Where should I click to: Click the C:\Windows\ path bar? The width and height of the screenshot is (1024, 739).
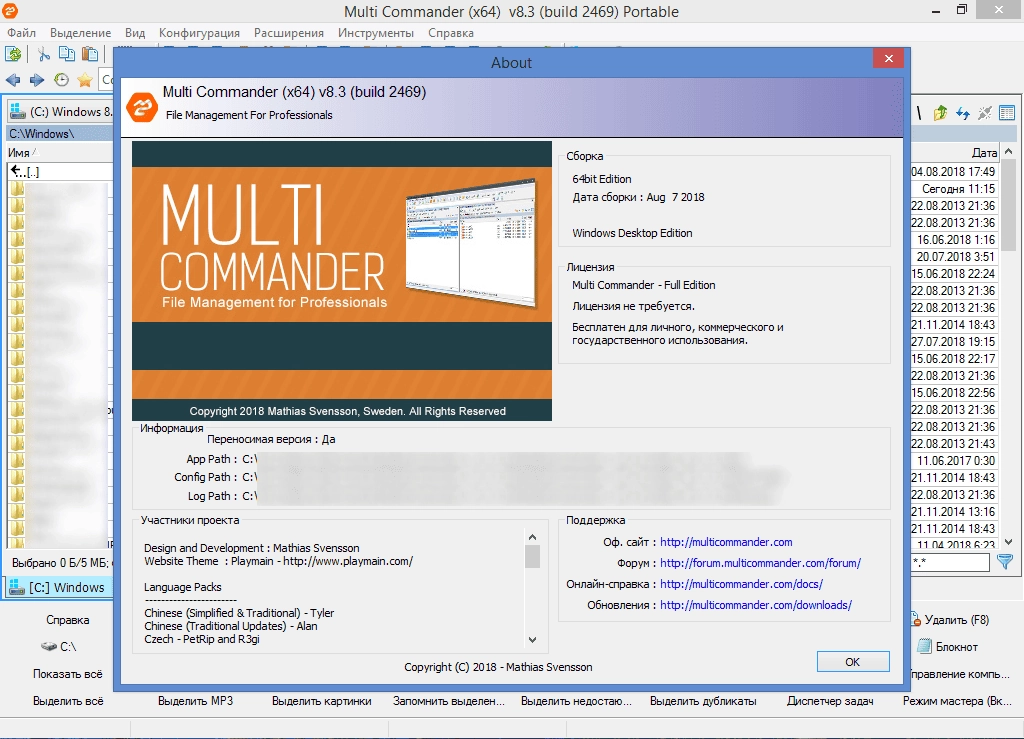coord(60,133)
